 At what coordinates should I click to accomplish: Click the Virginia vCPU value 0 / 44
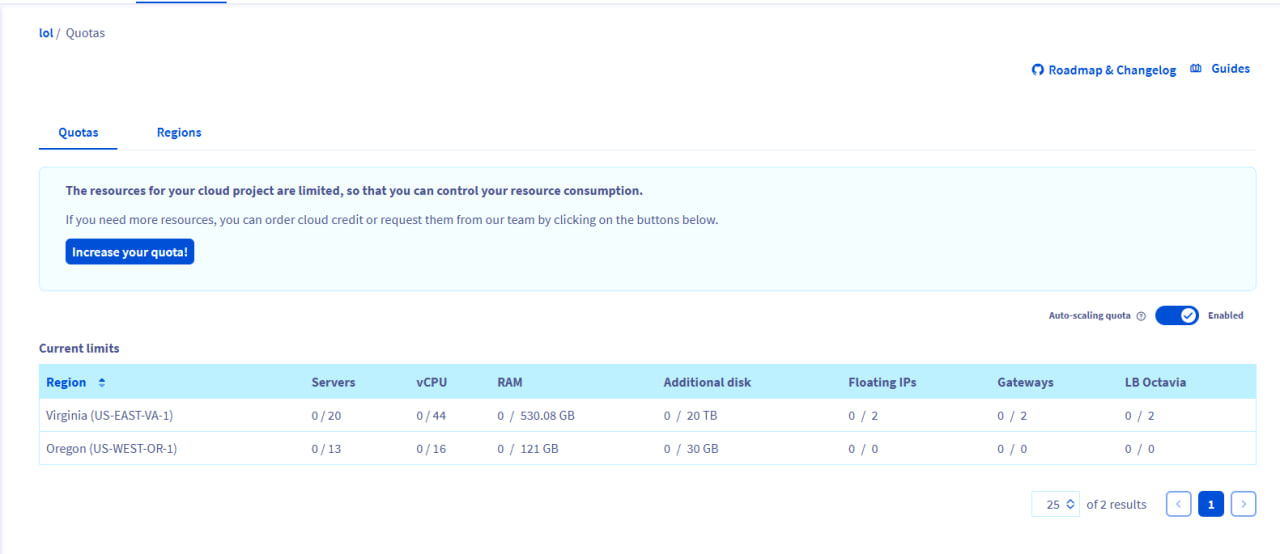pos(431,415)
